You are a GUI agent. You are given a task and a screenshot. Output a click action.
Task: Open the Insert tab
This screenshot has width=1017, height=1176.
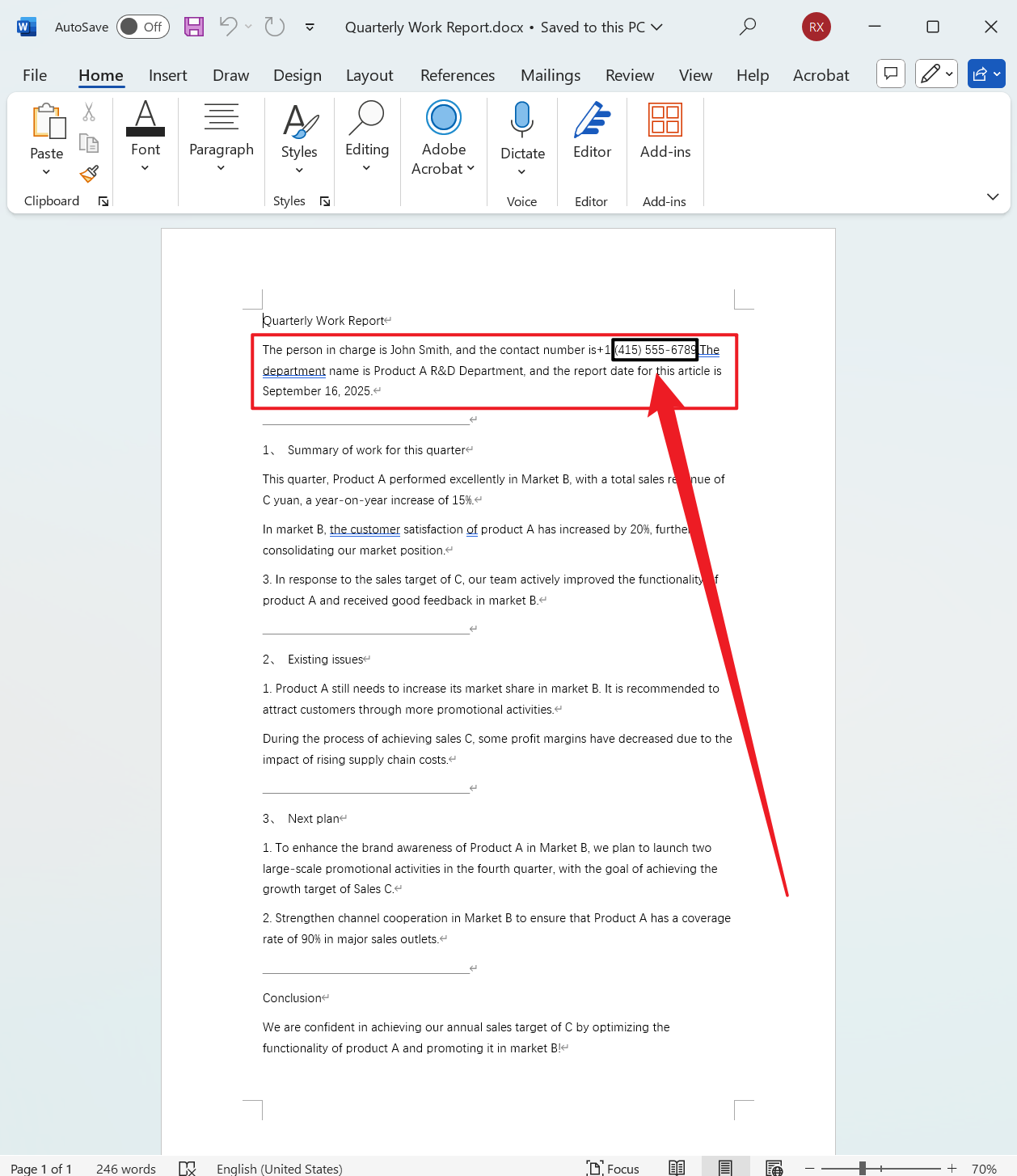(167, 75)
